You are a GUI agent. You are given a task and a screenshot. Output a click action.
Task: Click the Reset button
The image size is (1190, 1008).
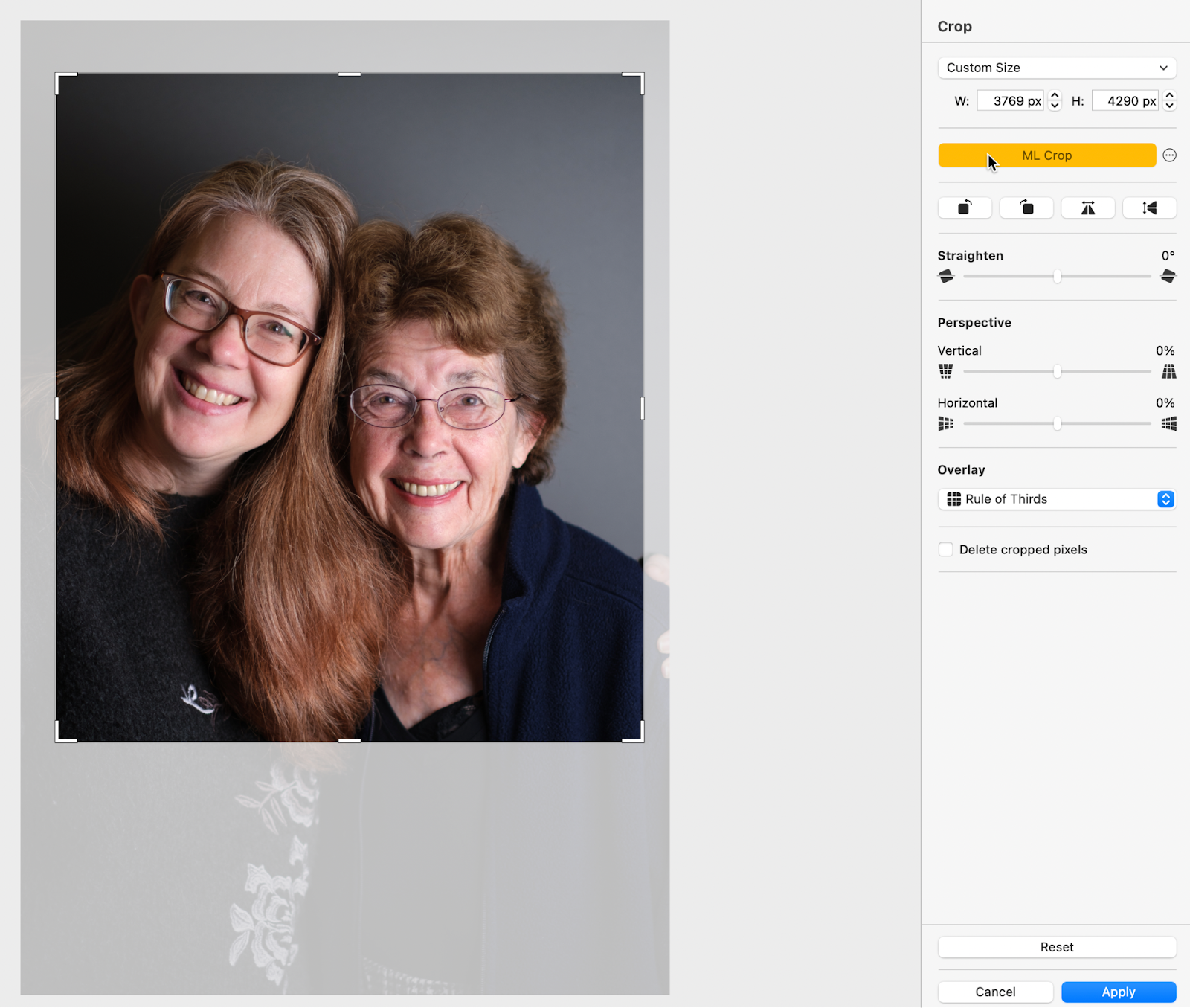coord(1057,947)
